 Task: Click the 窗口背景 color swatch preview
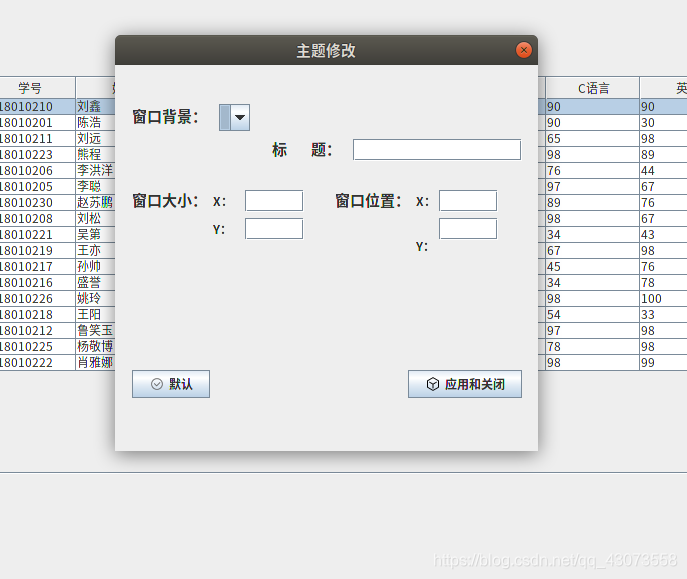point(225,117)
